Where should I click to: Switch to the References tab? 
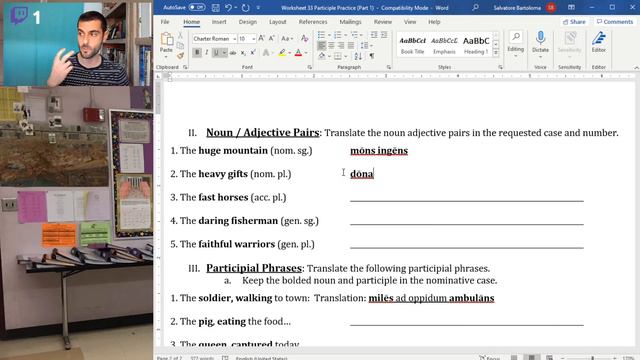[313, 22]
